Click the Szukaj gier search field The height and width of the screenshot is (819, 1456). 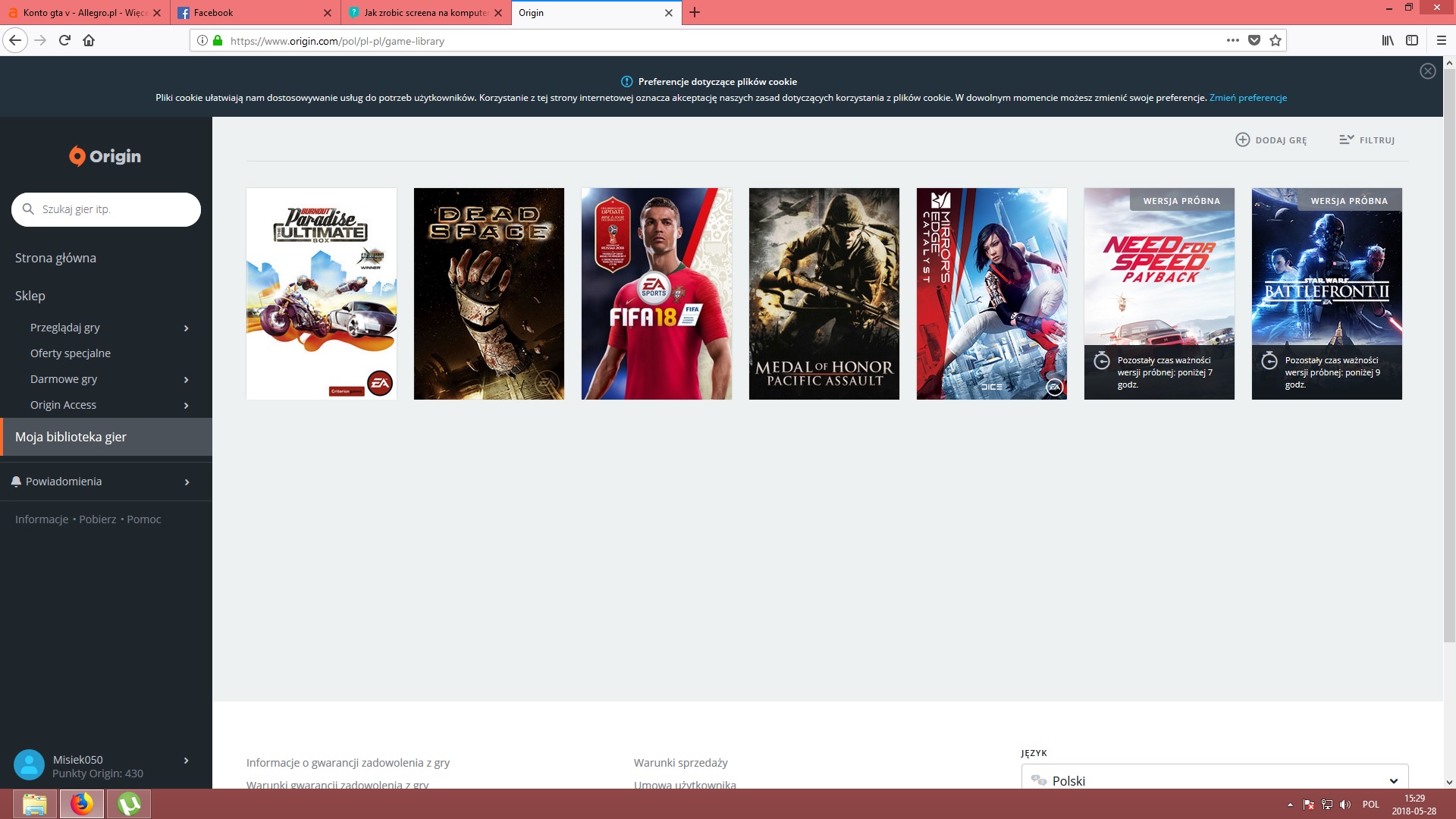pos(106,209)
